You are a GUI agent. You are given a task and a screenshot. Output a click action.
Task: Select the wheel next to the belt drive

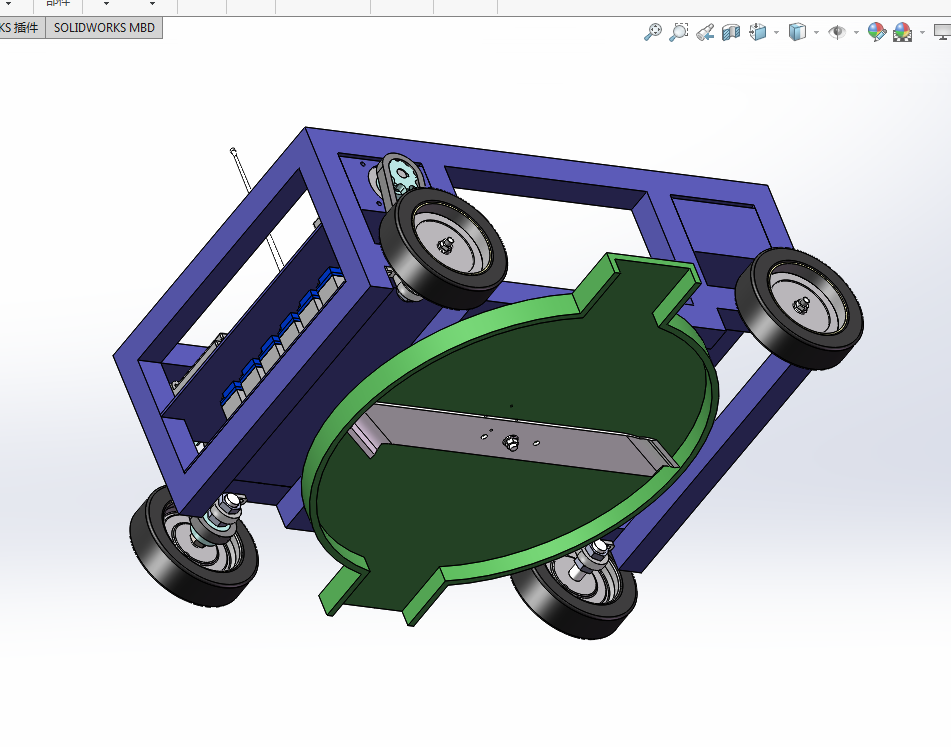tap(443, 247)
